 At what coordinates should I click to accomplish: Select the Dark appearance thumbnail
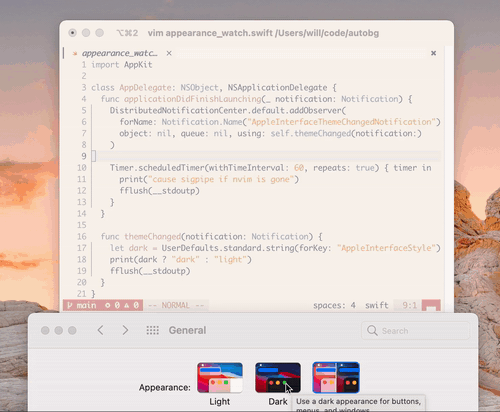[x=278, y=378]
